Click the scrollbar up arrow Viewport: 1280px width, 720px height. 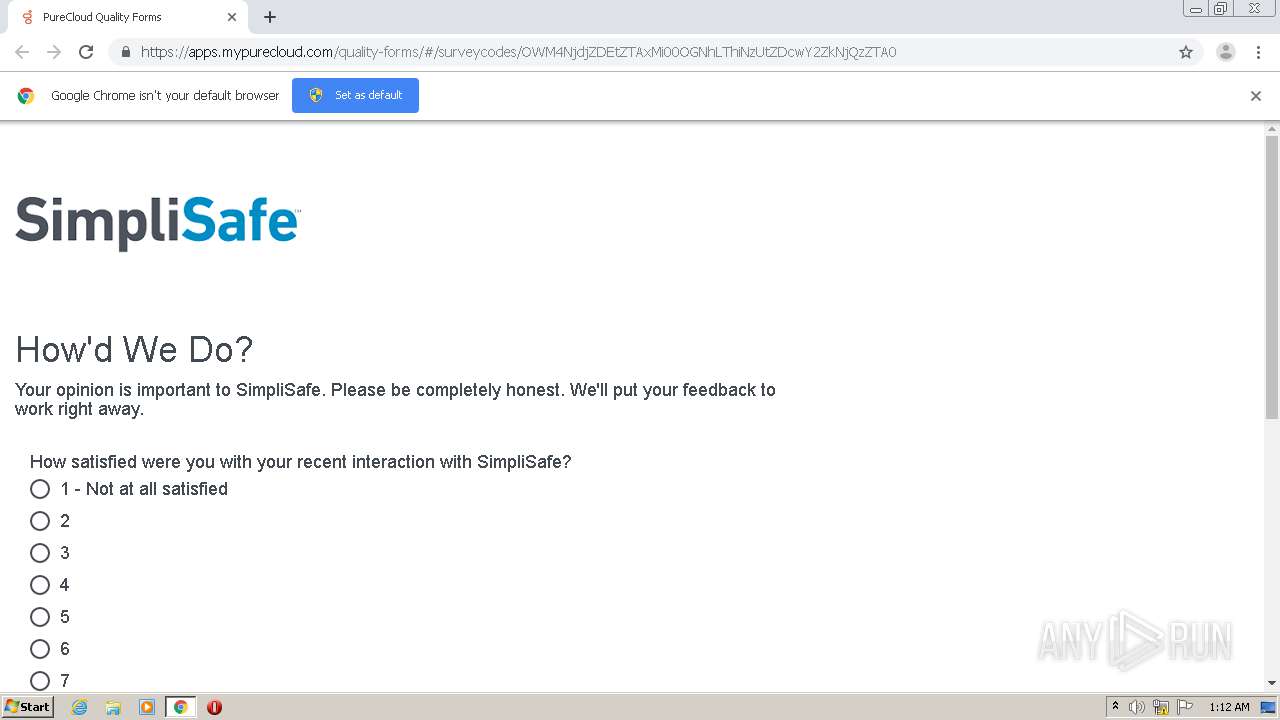(1272, 129)
